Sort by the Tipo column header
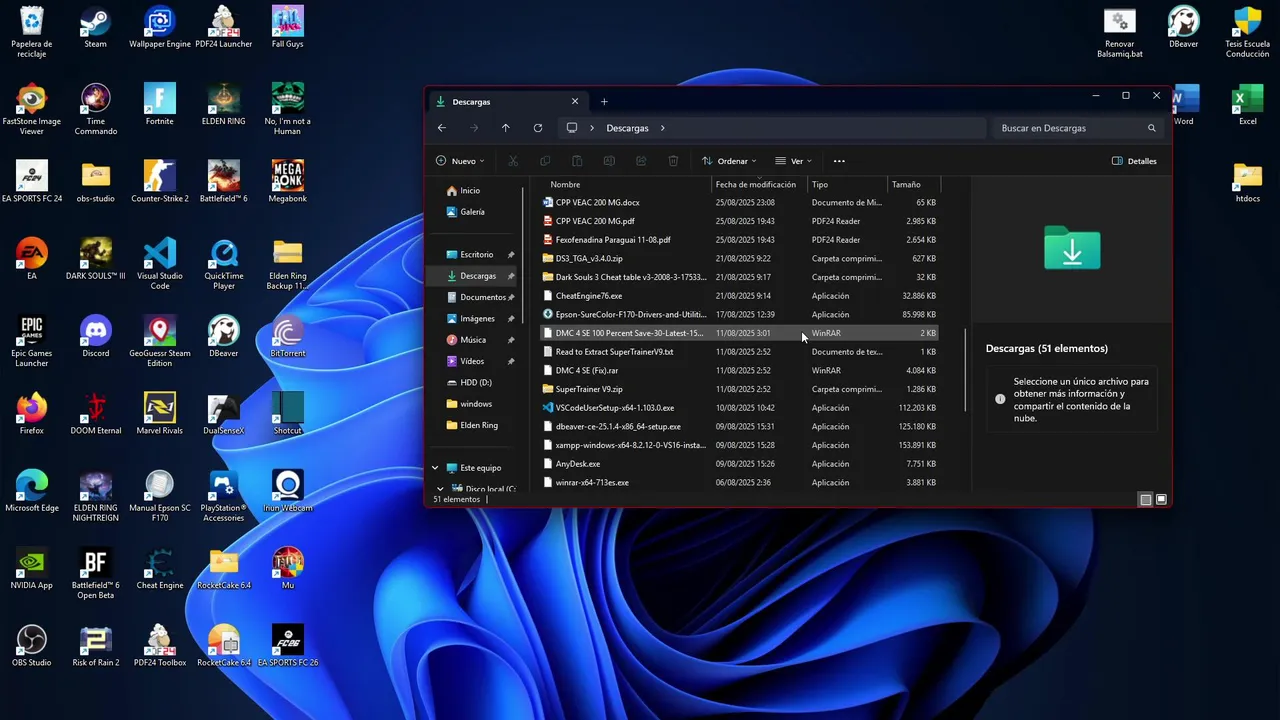 click(x=847, y=184)
